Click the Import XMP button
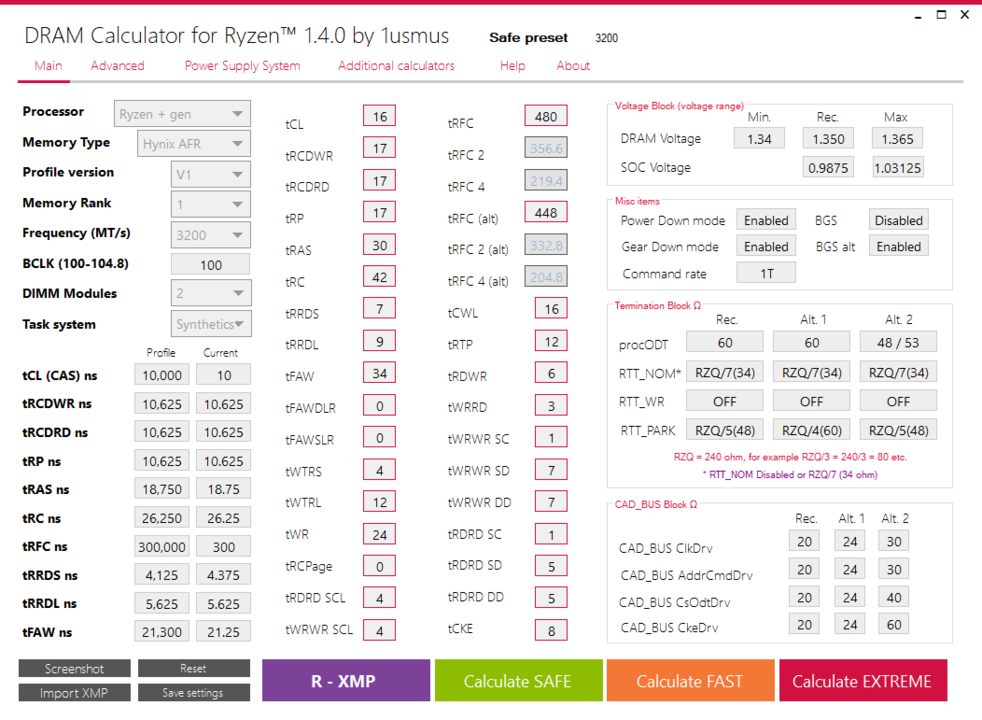 (75, 692)
